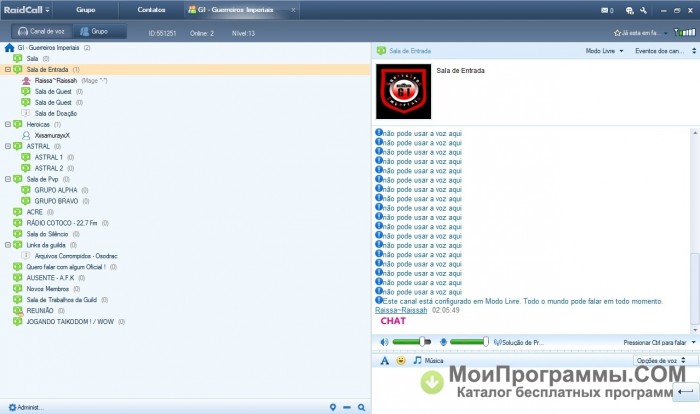Click the chat scrollbar up arrow
Viewport: 700px width, 414px height.
pyautogui.click(x=695, y=133)
